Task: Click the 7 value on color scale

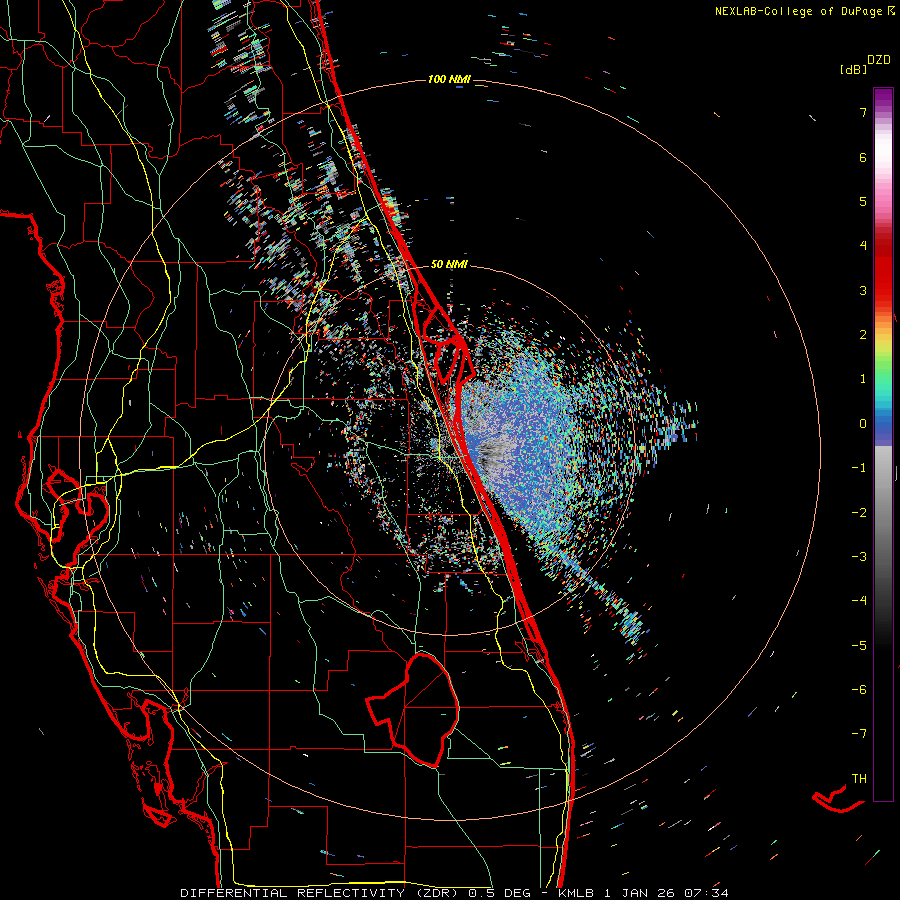Action: click(863, 112)
